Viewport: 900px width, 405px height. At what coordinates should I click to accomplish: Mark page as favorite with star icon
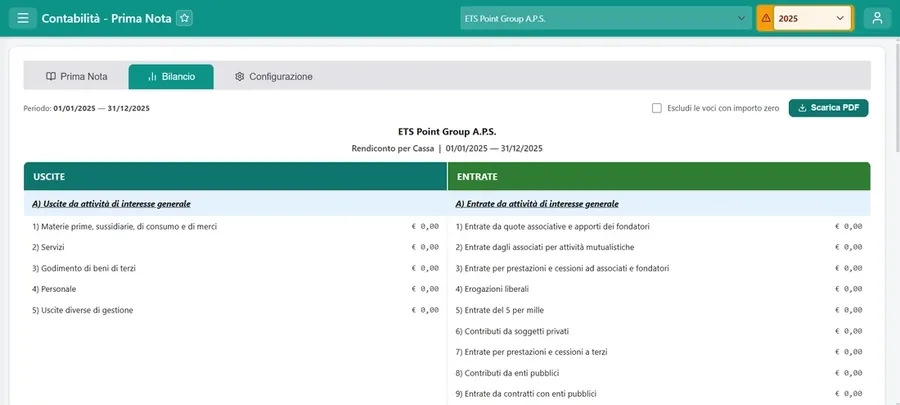(184, 18)
